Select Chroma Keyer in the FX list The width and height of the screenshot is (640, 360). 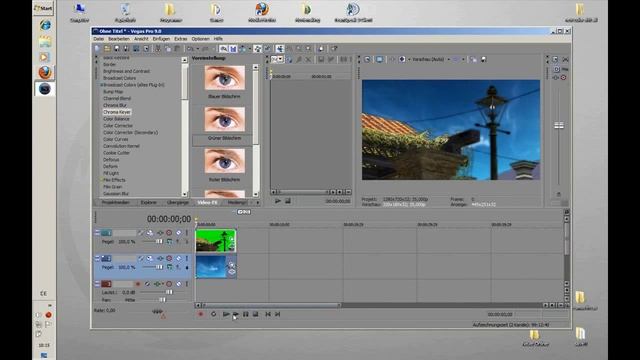[117, 112]
